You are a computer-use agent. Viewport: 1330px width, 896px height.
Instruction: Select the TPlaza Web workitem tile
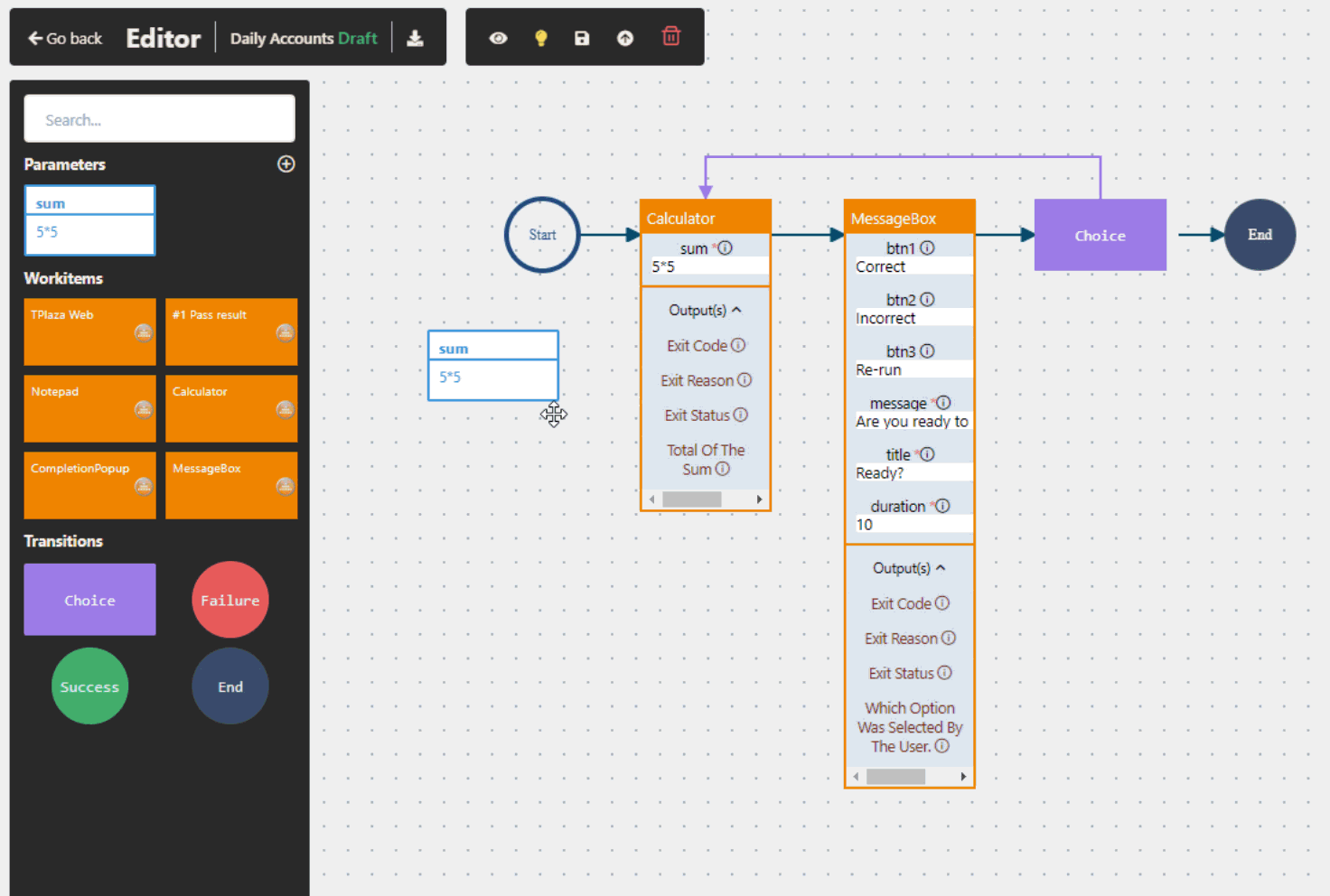pyautogui.click(x=89, y=331)
